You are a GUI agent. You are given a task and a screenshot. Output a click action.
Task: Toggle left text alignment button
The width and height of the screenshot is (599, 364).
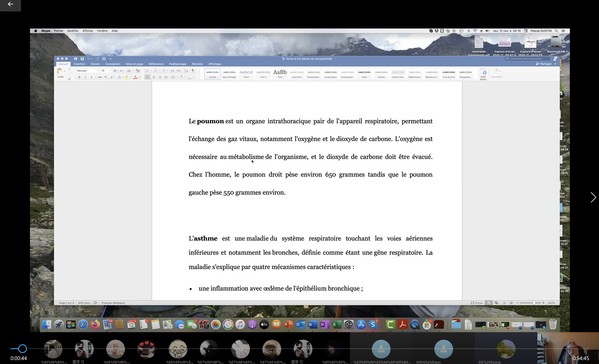pyautogui.click(x=147, y=77)
